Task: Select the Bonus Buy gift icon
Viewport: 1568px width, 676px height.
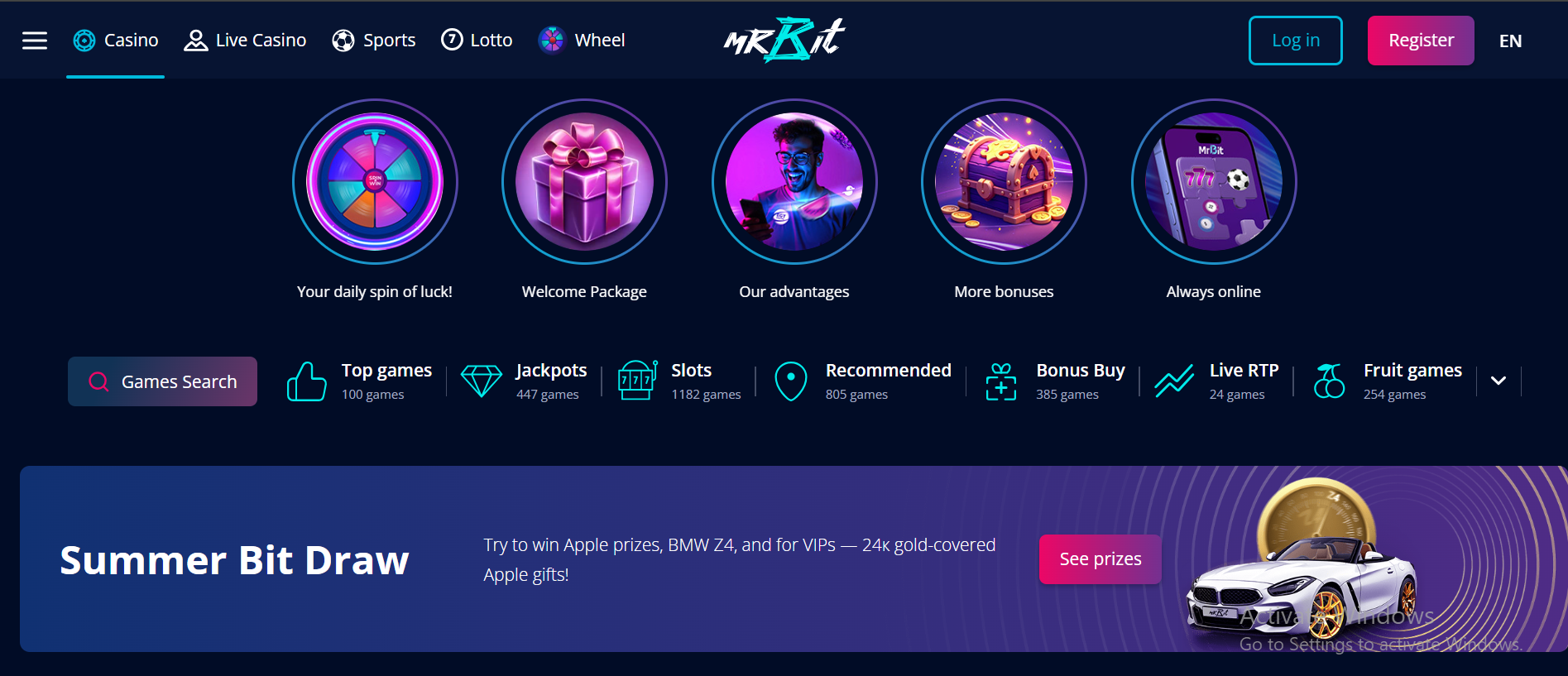Action: coord(1000,381)
